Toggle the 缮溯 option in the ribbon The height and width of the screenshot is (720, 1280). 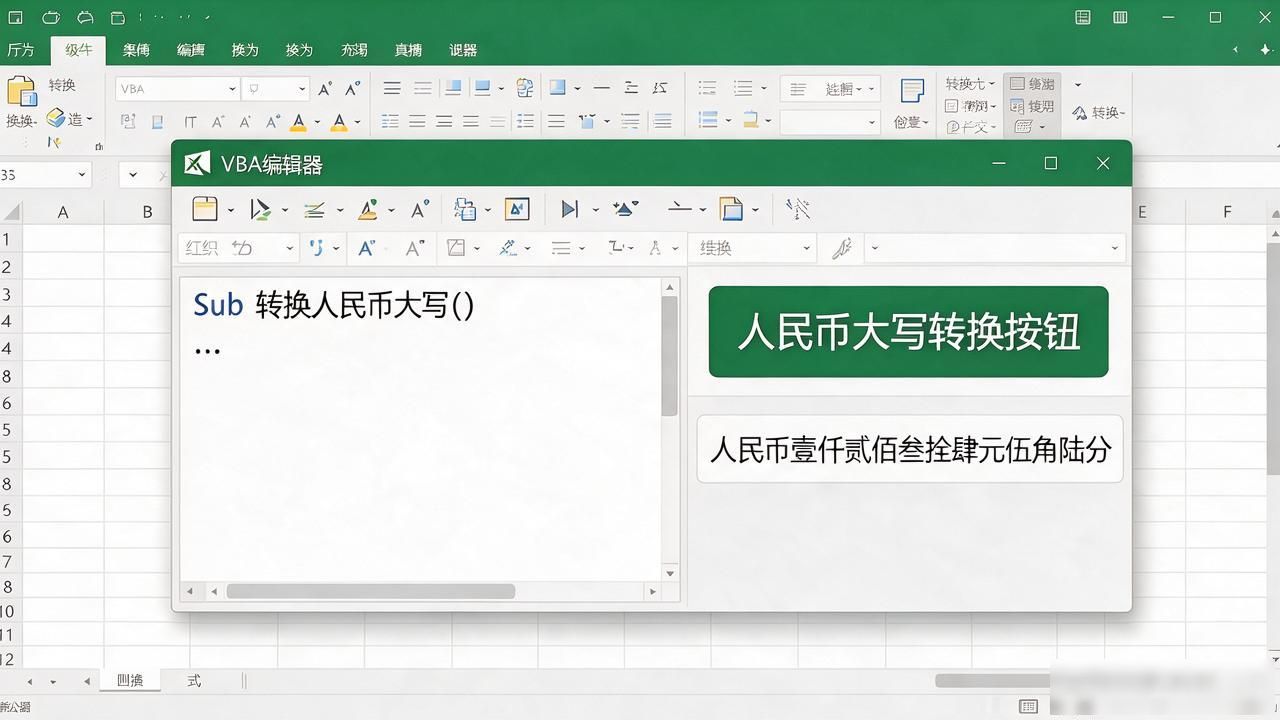(x=1032, y=84)
